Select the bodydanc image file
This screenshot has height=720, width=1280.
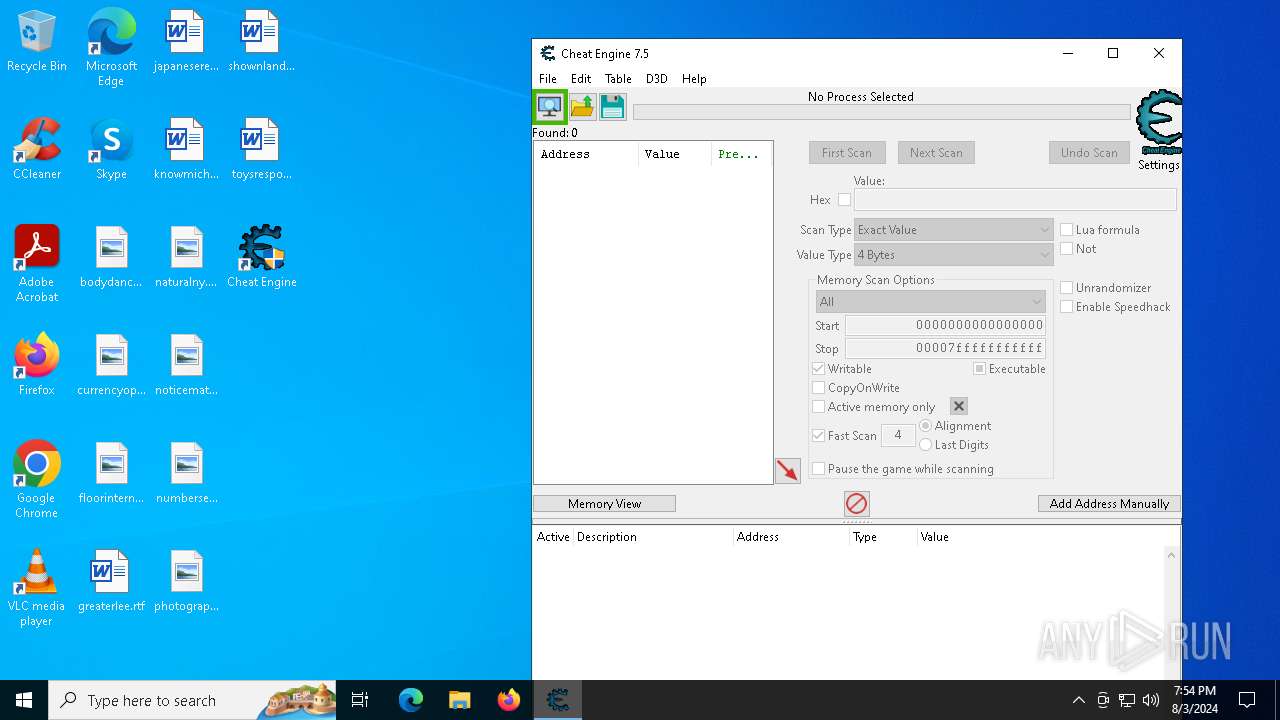point(111,257)
